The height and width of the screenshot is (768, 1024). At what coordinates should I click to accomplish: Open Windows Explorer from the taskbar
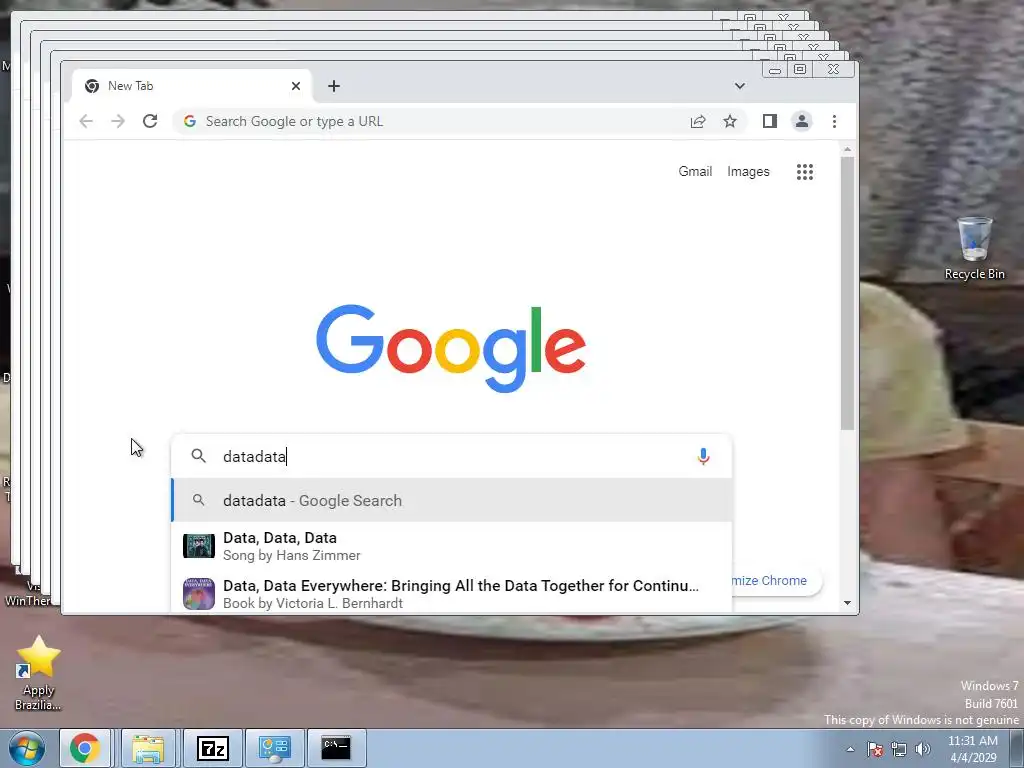(x=148, y=748)
